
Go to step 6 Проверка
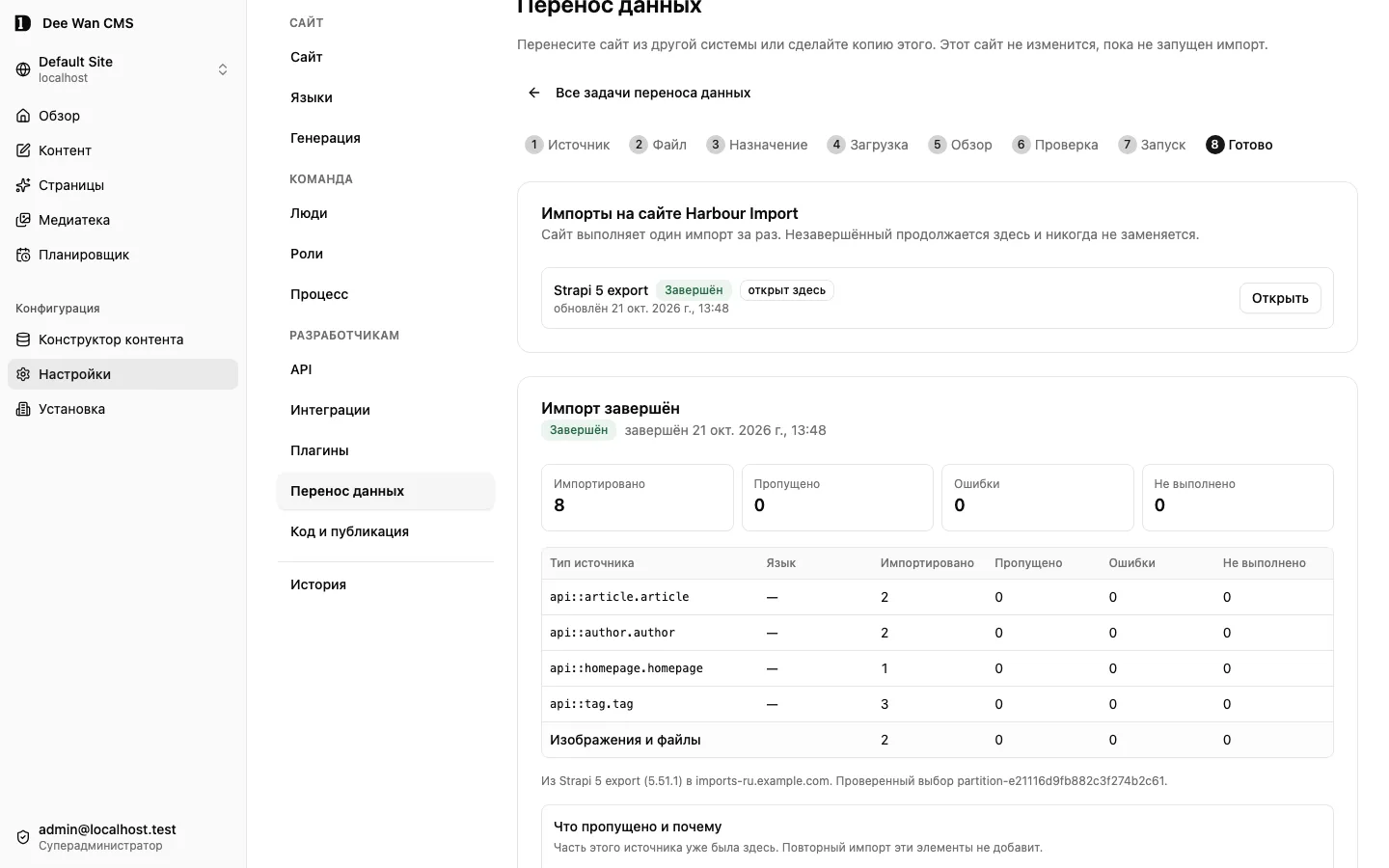[x=1055, y=145]
